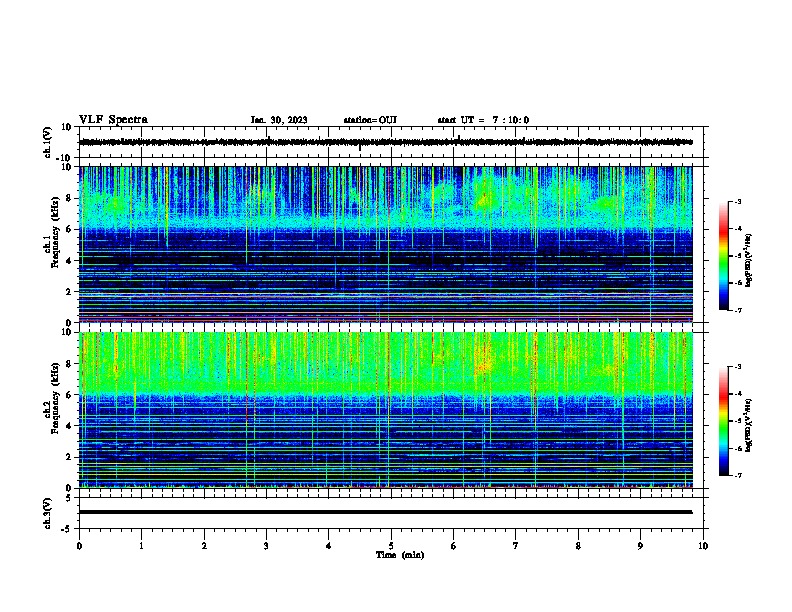Click the ch.2 spectrogram "2" kHz tick label
This screenshot has height=612, width=792.
tap(69, 457)
